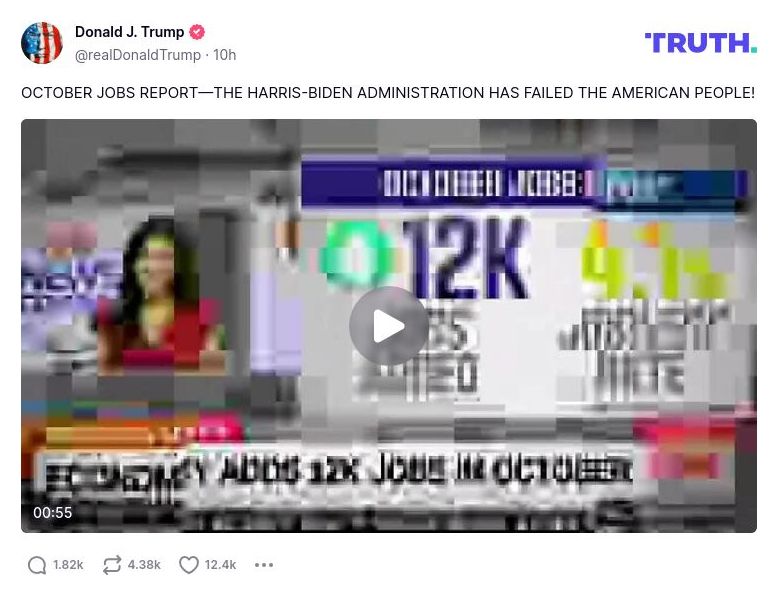Click the @realDonaldTrump handle

click(138, 55)
